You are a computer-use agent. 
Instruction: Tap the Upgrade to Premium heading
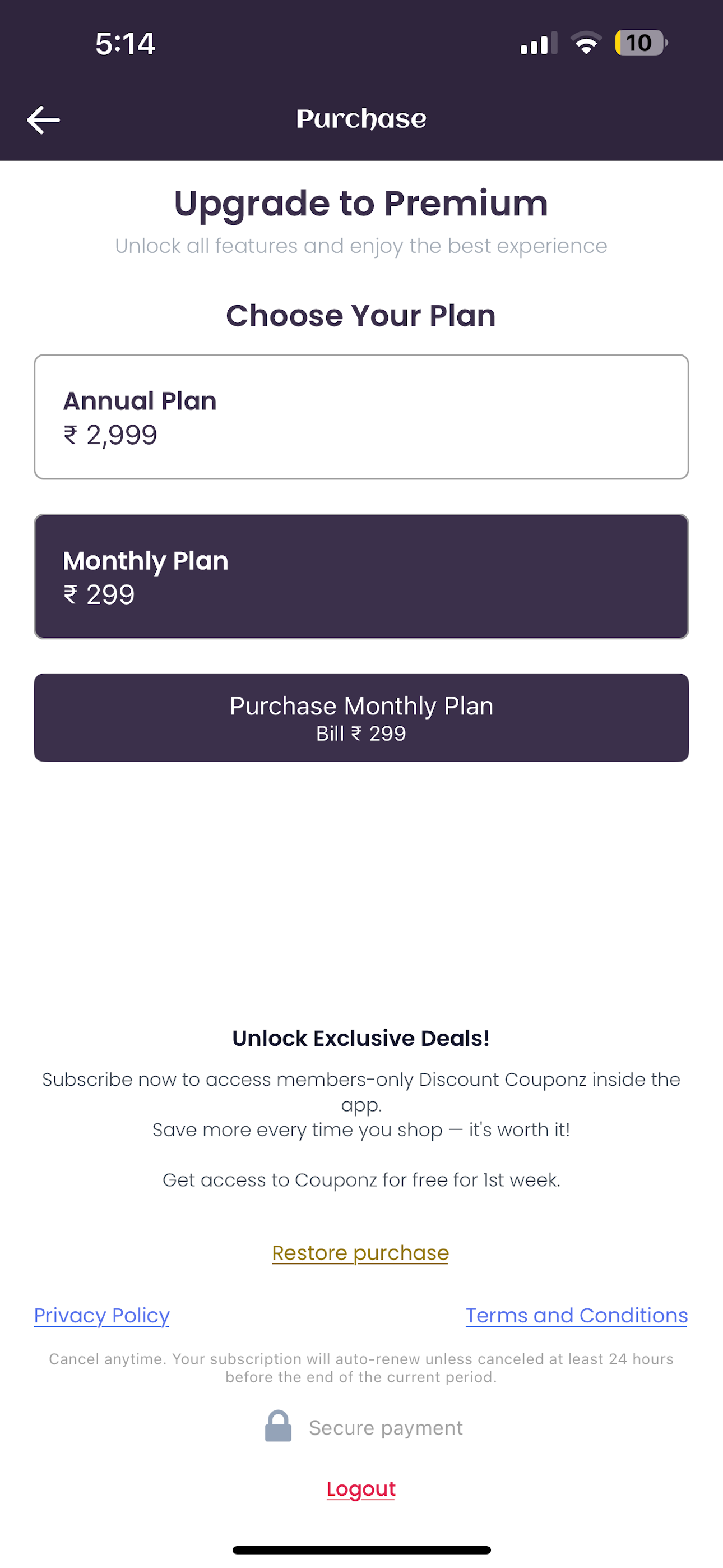[x=361, y=204]
